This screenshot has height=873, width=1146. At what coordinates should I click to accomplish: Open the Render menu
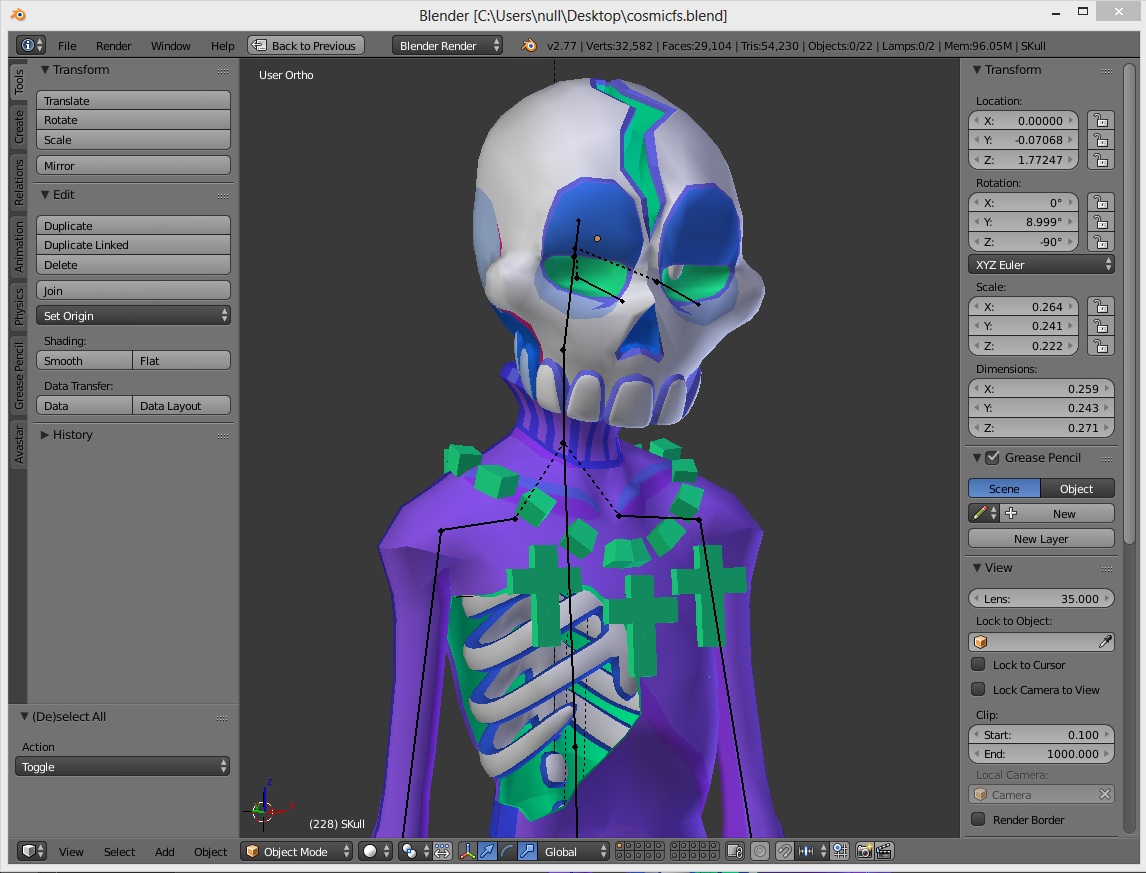(113, 46)
